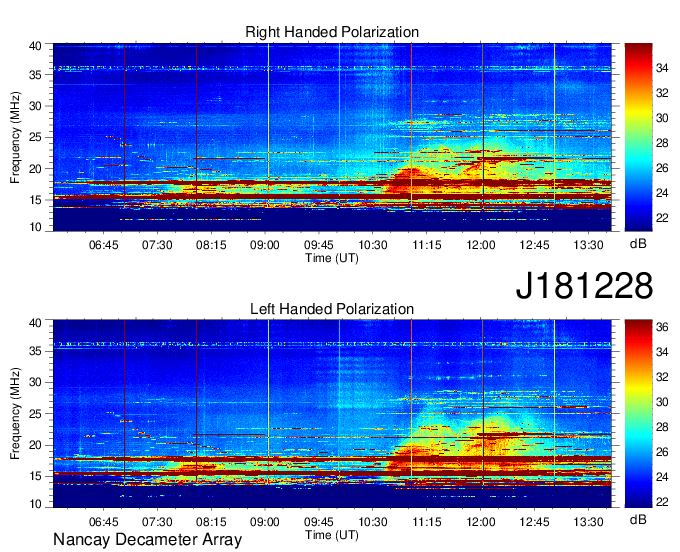Click the 10 MHz tick on the Left Handed plot
Screen dimensions: 680x552
pos(36,503)
